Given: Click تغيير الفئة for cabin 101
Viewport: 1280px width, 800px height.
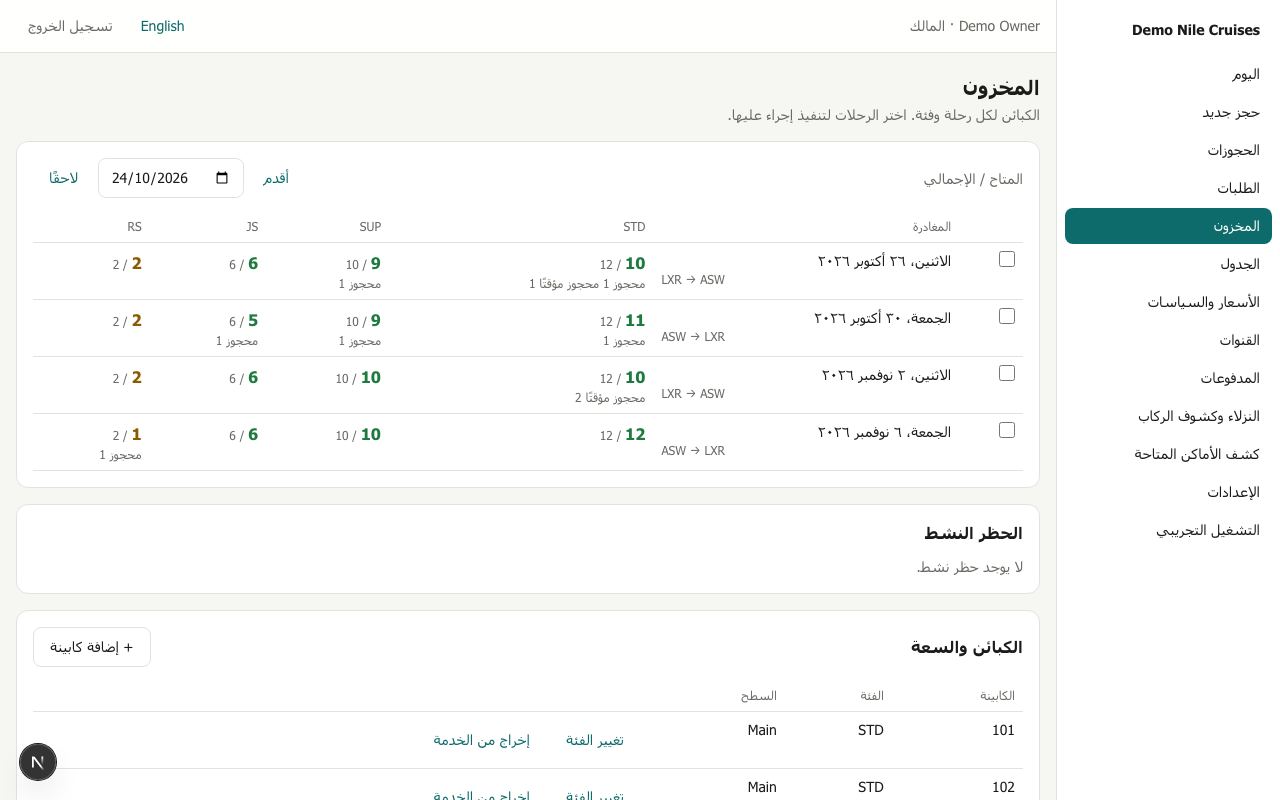Looking at the screenshot, I should (595, 740).
